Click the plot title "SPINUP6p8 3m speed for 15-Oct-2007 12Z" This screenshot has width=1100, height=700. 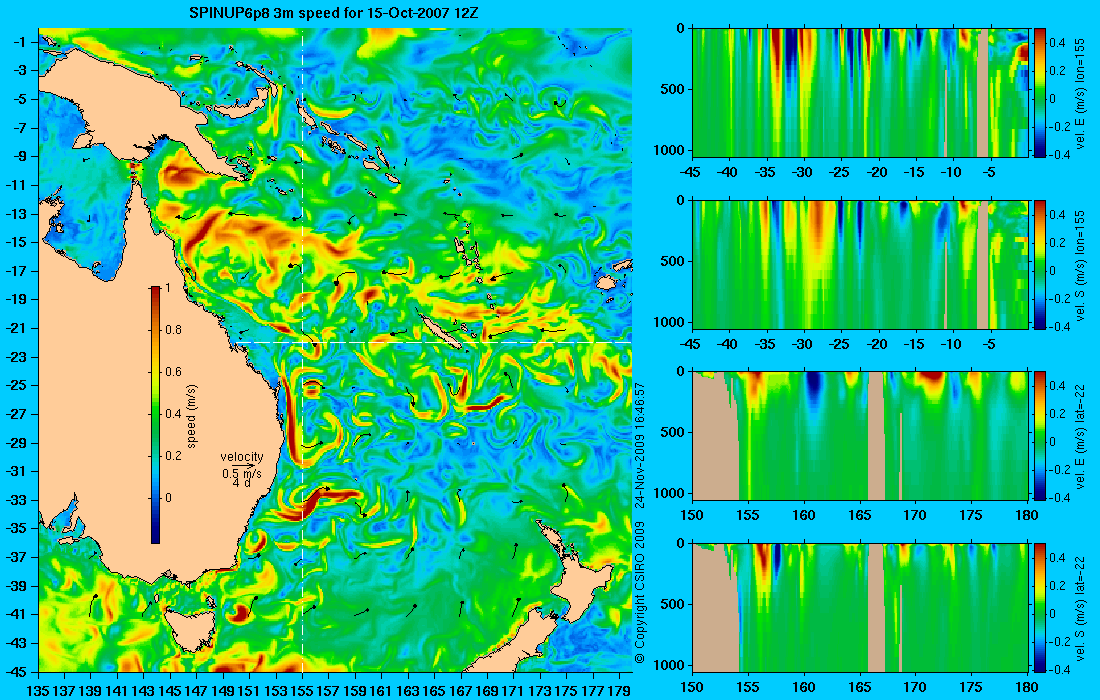[x=334, y=13]
